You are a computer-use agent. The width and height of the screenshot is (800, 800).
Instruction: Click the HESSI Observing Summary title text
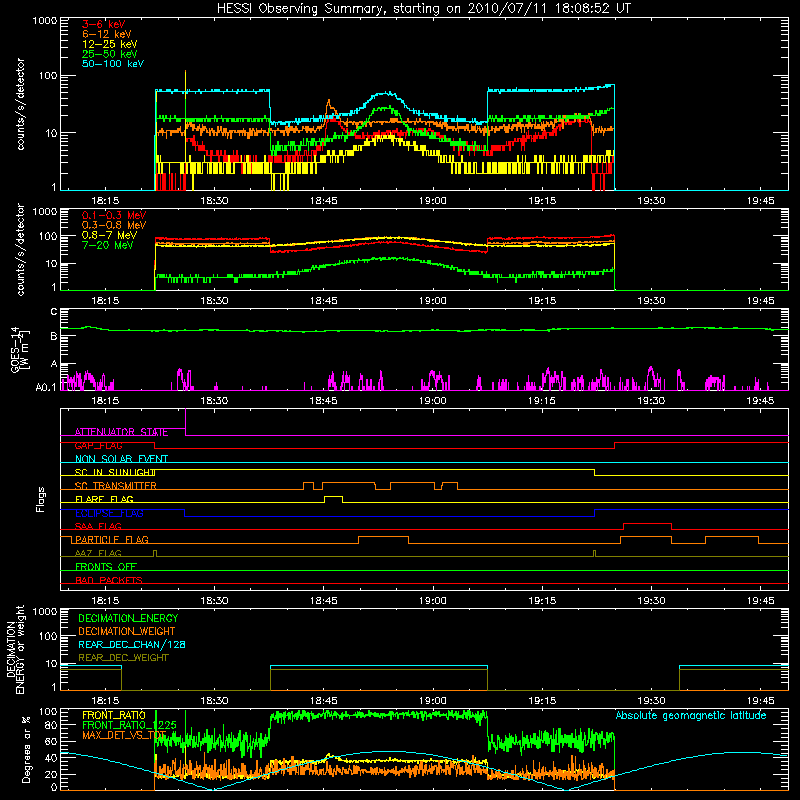point(423,8)
